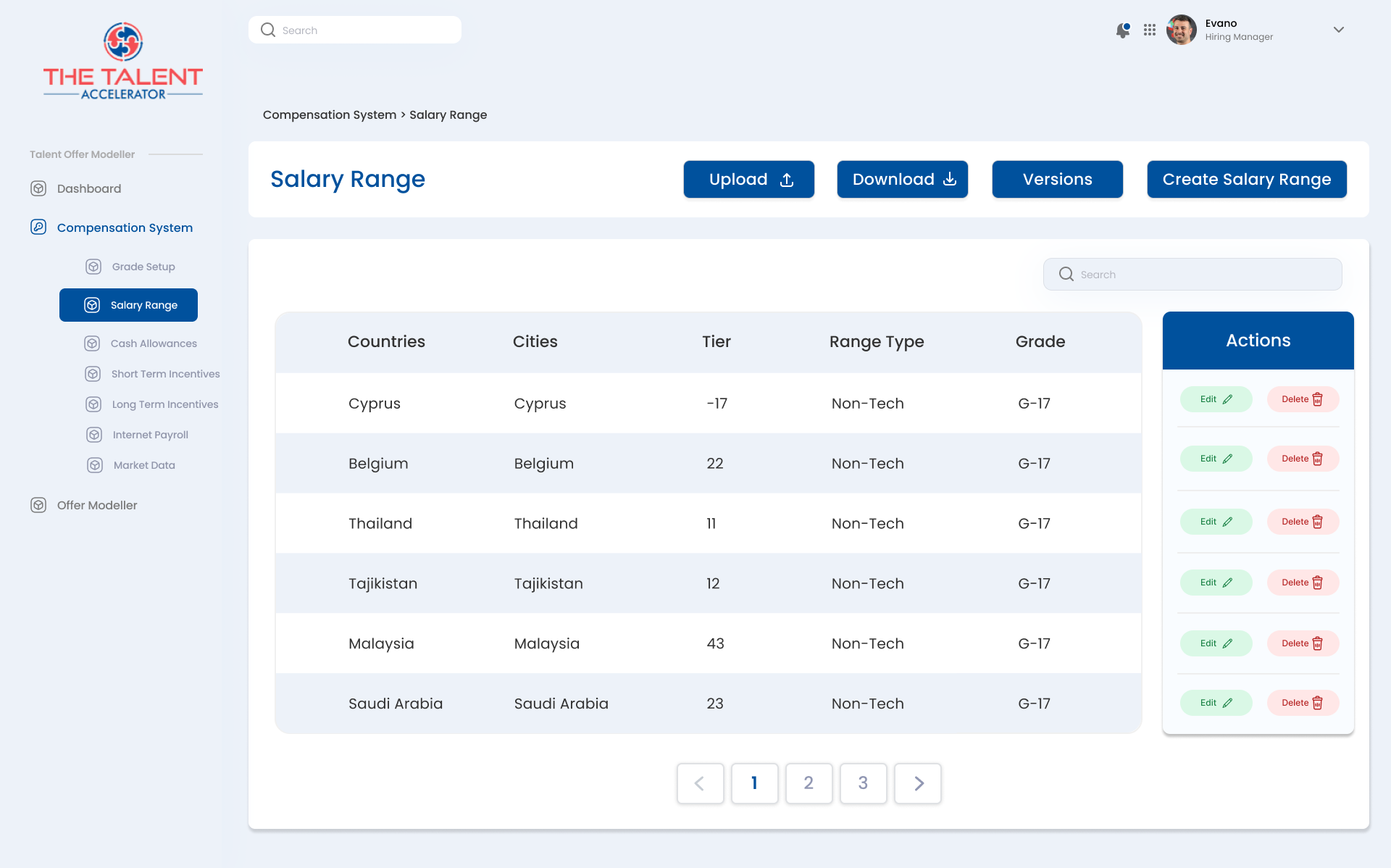The image size is (1391, 868).
Task: Click the Market Data cube icon
Action: point(95,465)
